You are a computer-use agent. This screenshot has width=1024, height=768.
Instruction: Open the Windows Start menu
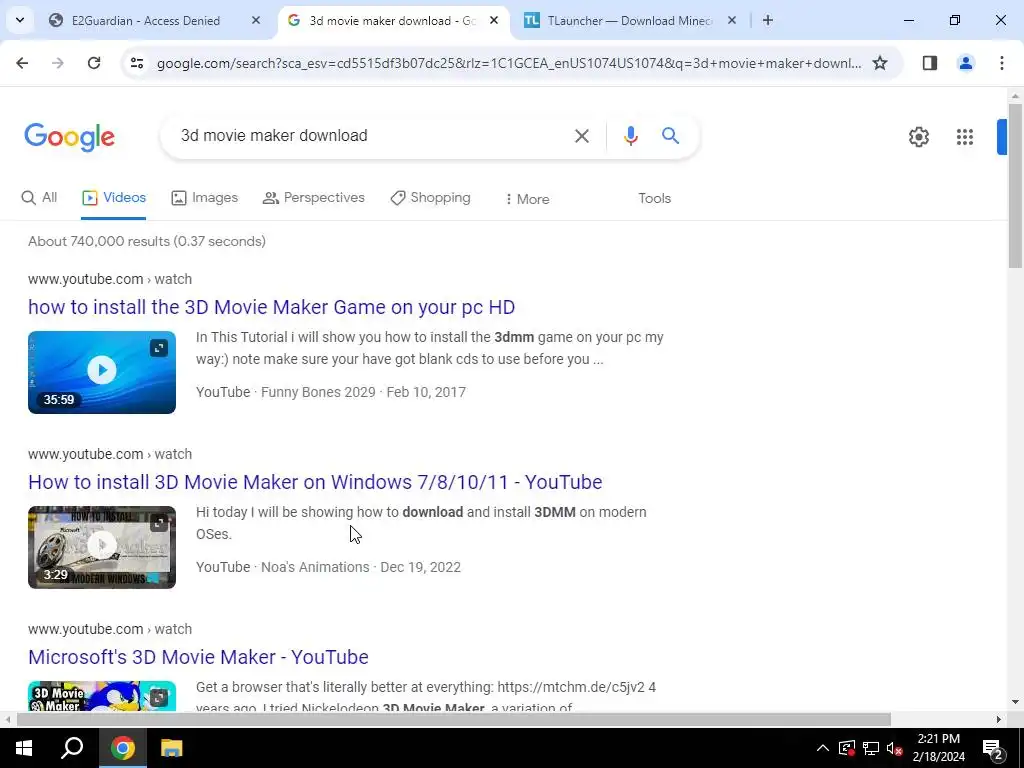point(24,748)
